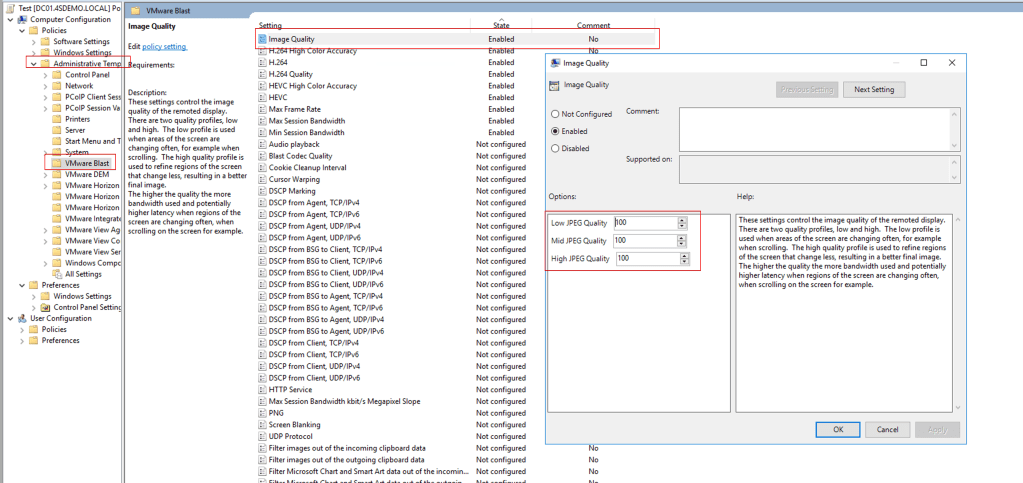Click the All Settings icon in tree
The image size is (1023, 483).
(x=57, y=274)
